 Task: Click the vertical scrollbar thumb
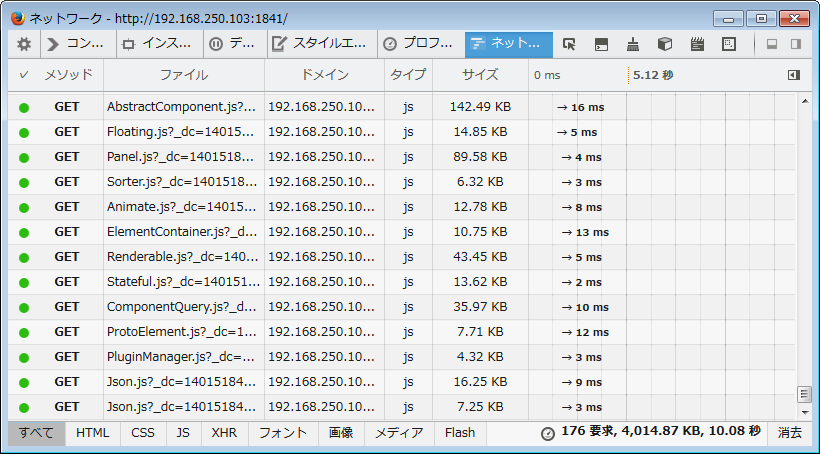804,394
